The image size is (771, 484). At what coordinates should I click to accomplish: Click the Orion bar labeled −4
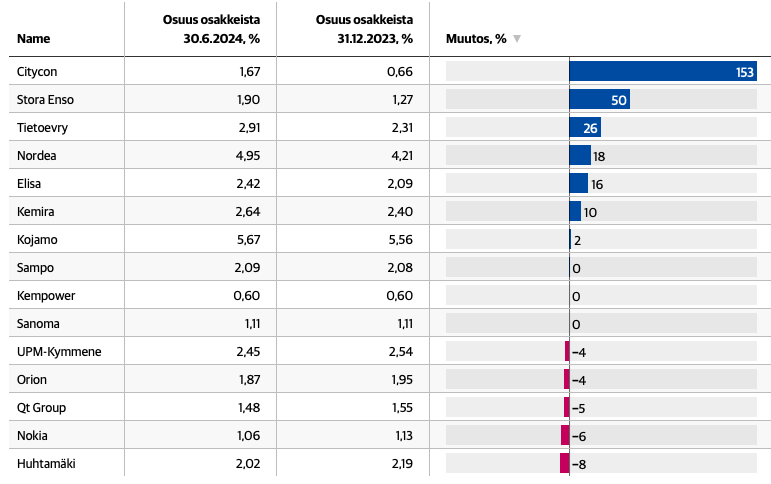pyautogui.click(x=566, y=379)
